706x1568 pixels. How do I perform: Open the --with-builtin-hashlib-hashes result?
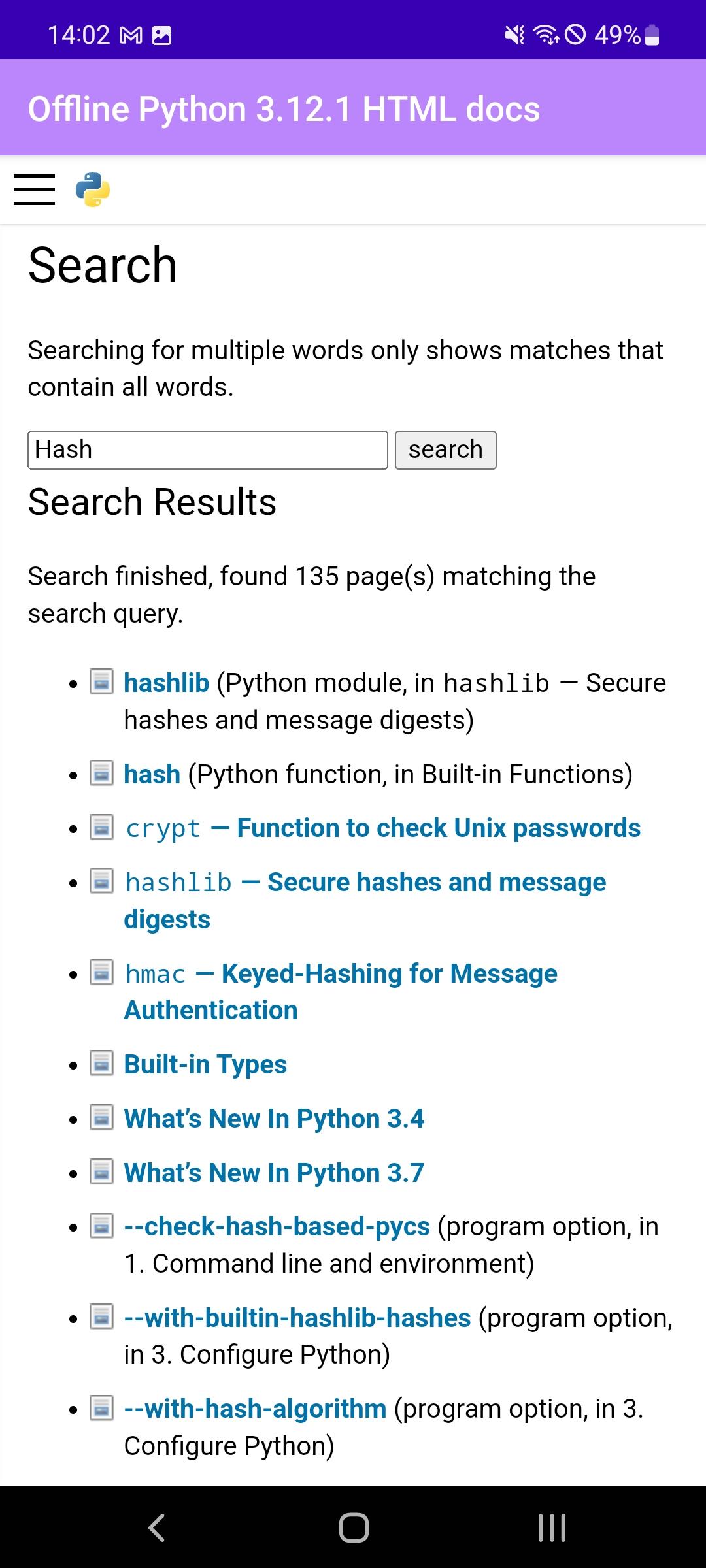pyautogui.click(x=297, y=1318)
